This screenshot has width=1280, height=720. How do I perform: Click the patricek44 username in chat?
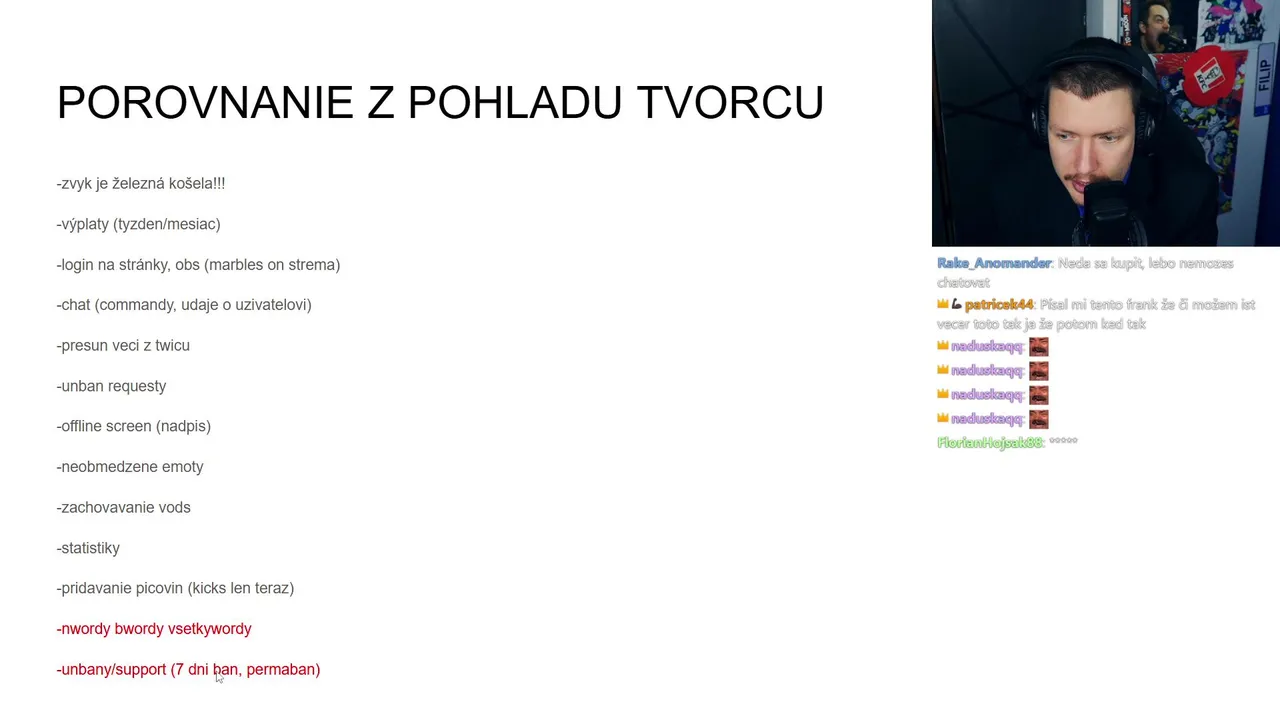998,304
